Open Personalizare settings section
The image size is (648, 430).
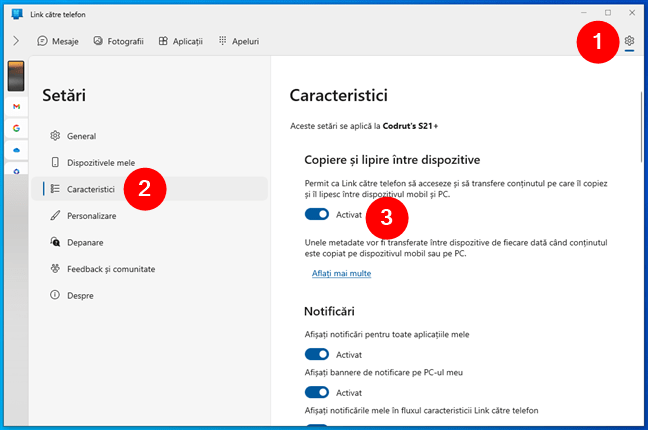pyautogui.click(x=150, y=216)
